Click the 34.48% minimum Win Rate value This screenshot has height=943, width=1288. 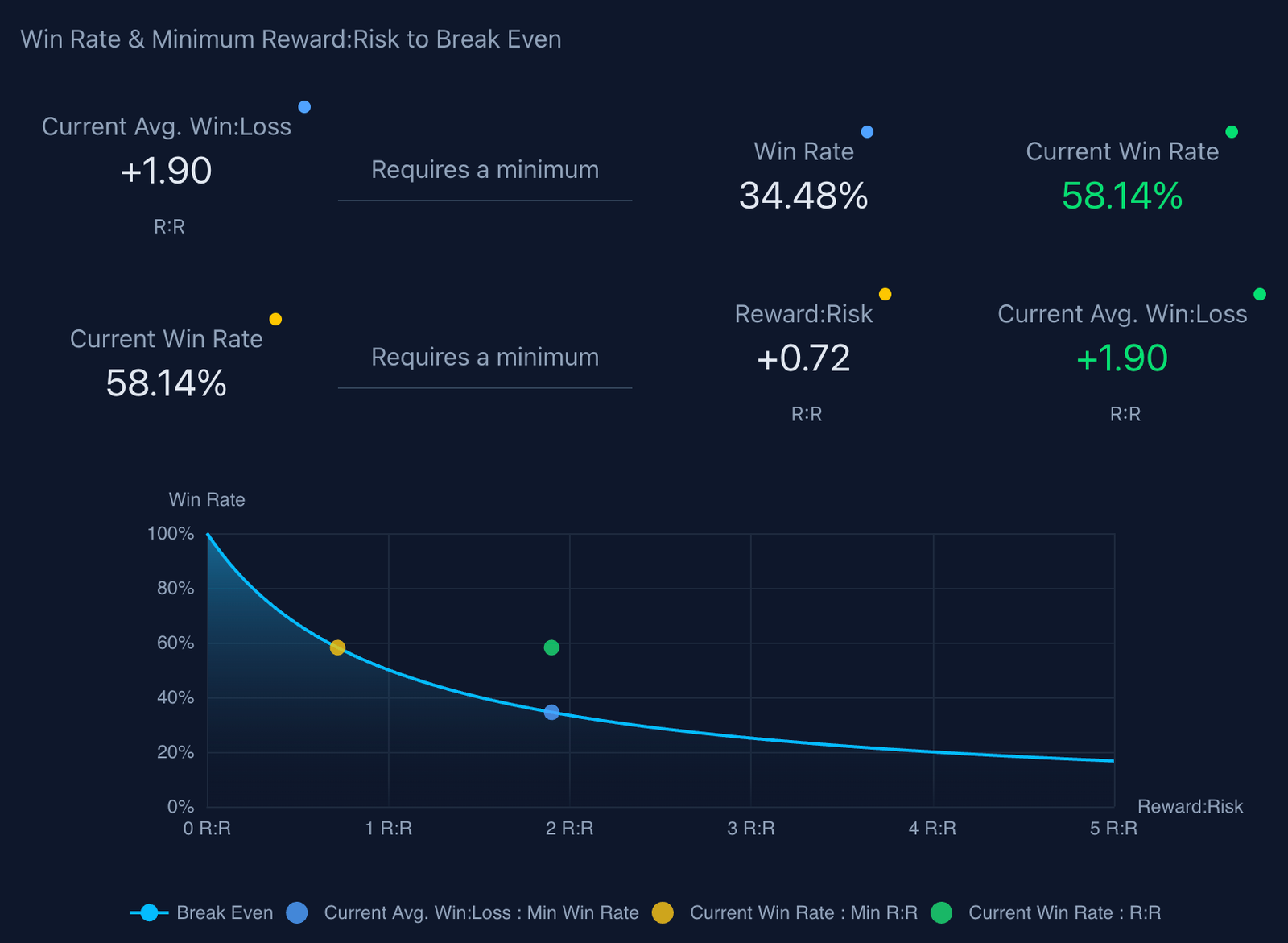tap(803, 196)
